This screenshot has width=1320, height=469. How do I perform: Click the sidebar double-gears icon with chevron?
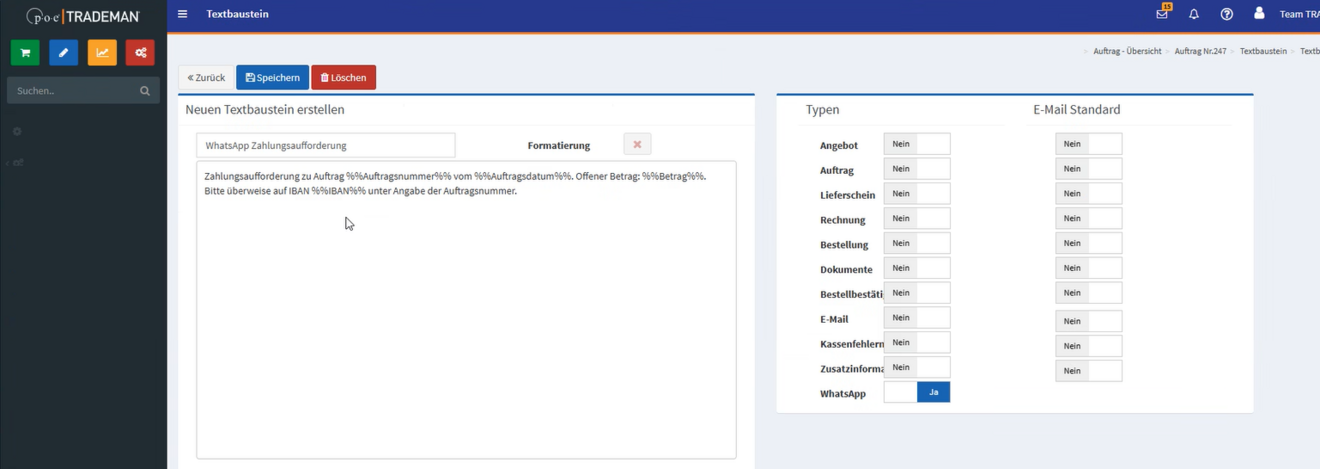point(16,162)
